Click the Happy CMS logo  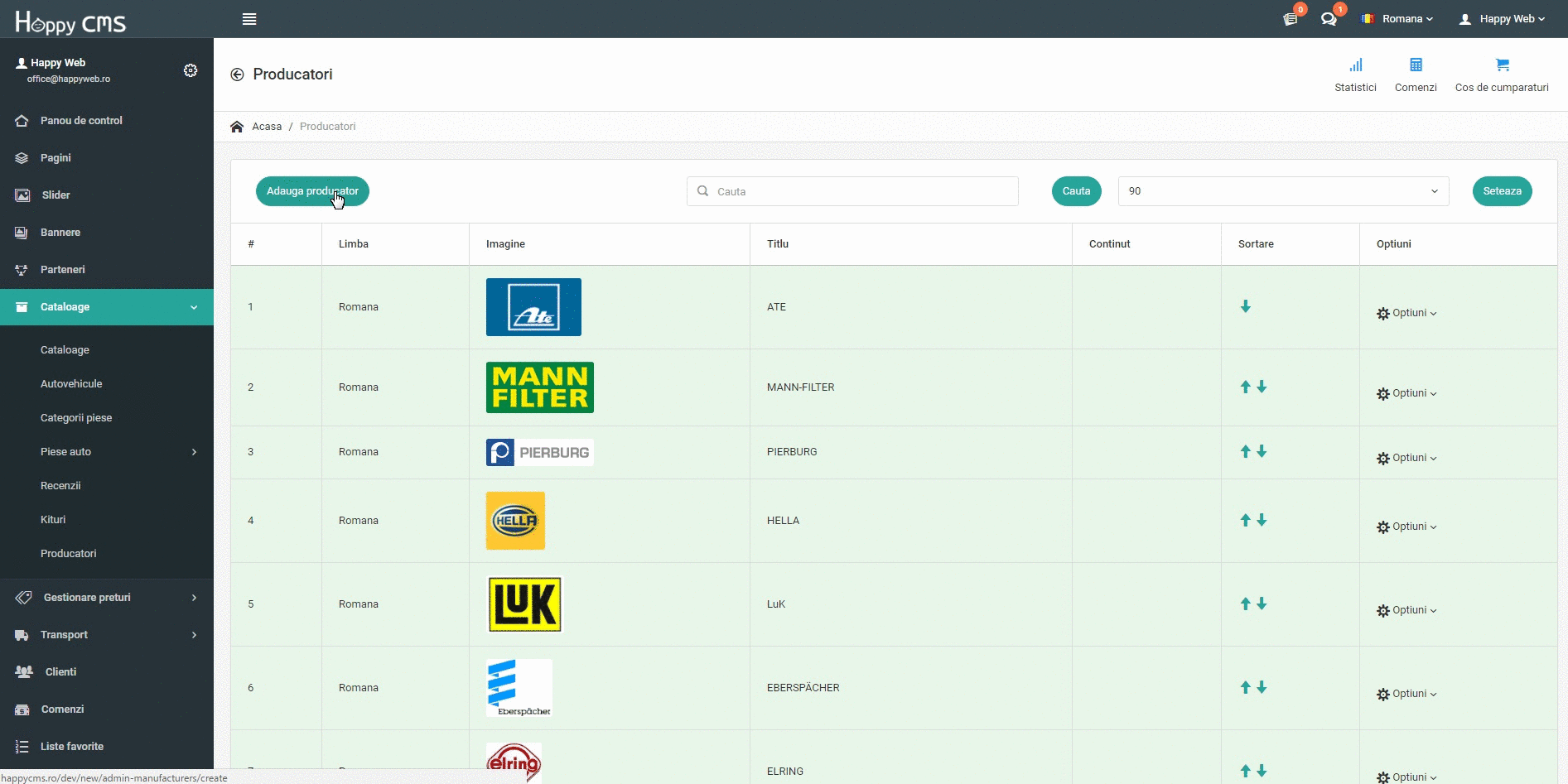click(x=70, y=22)
